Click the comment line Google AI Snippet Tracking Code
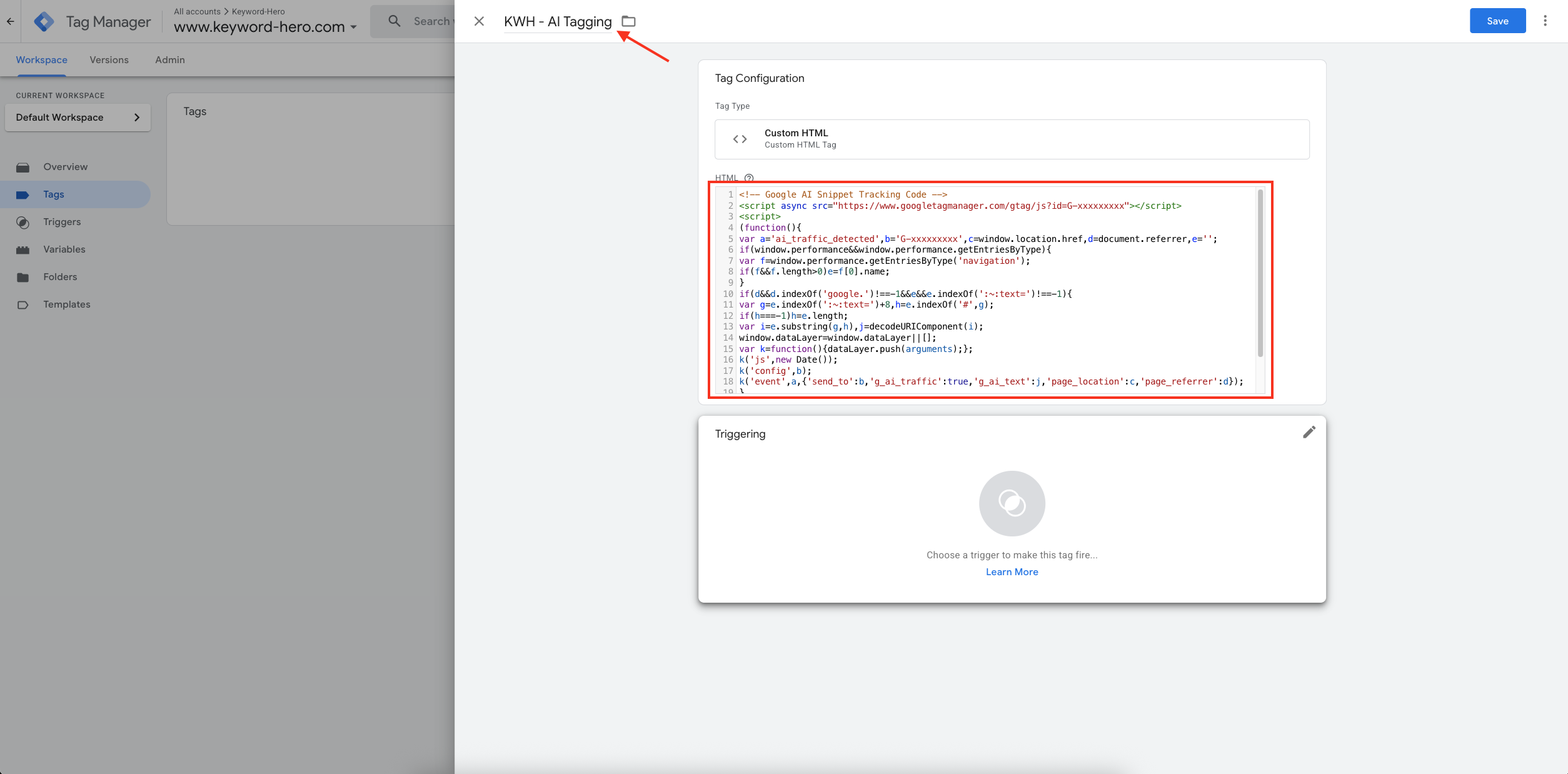 tap(843, 194)
